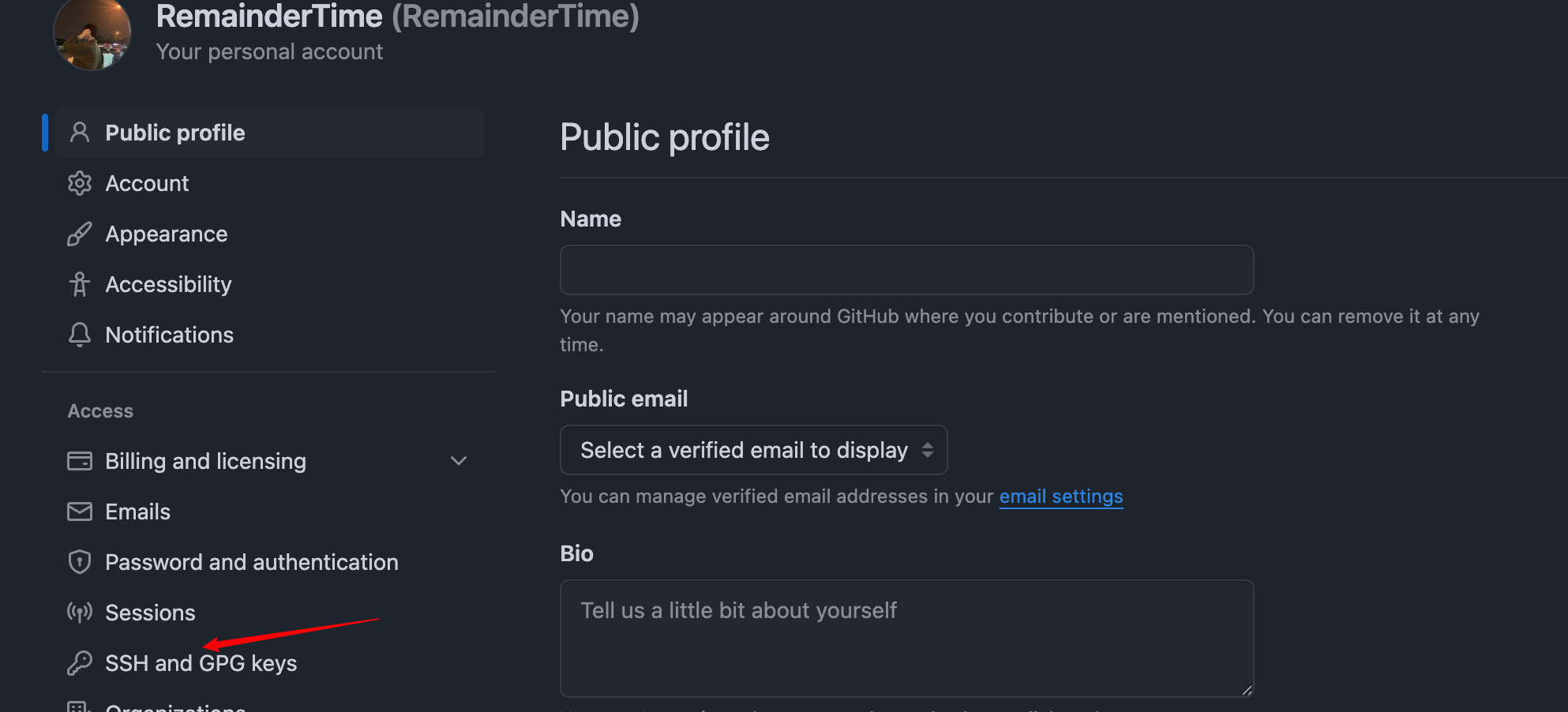
Task: Click the key icon for SSH keys
Action: point(79,663)
